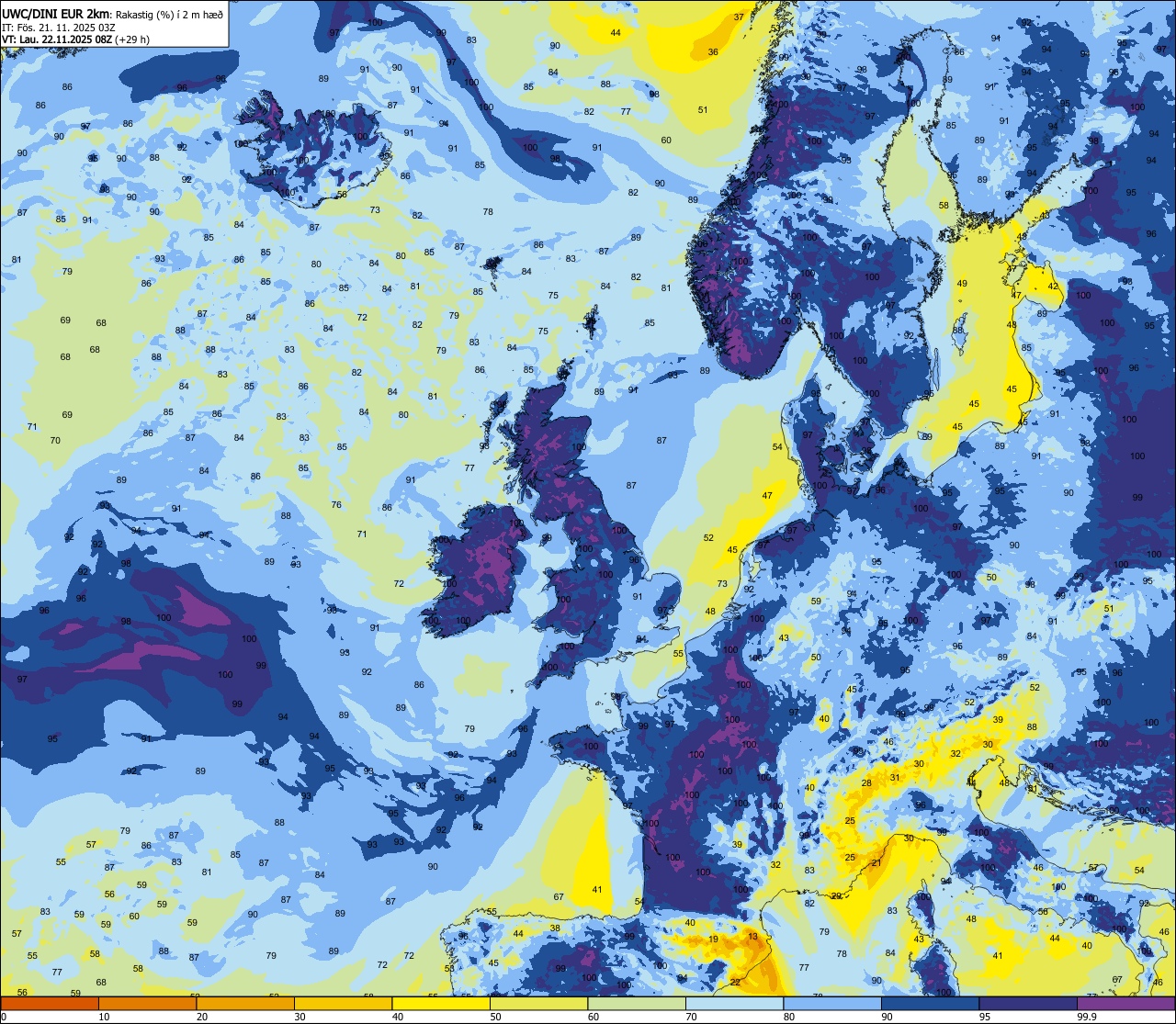The height and width of the screenshot is (1024, 1176).
Task: Click the dark orange 0–10 legend swatch
Action: (x=50, y=1004)
